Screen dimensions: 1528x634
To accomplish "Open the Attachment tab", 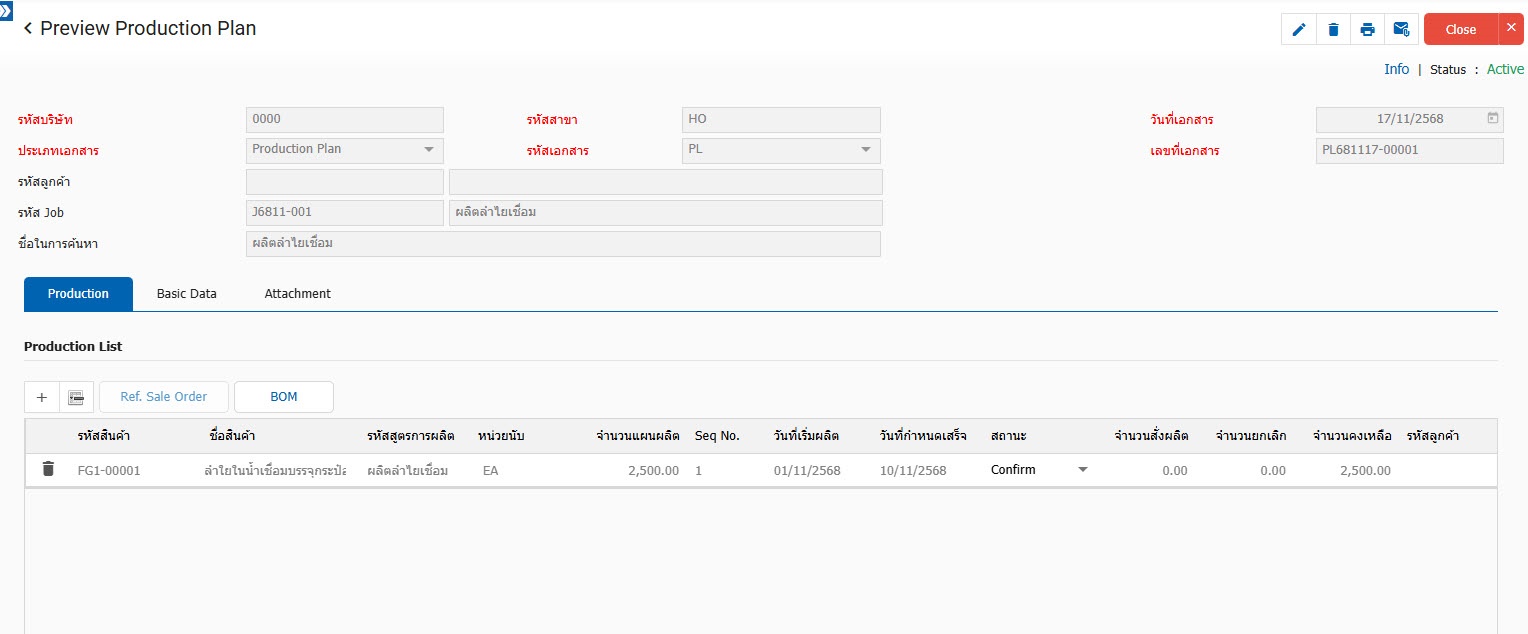I will tap(297, 294).
